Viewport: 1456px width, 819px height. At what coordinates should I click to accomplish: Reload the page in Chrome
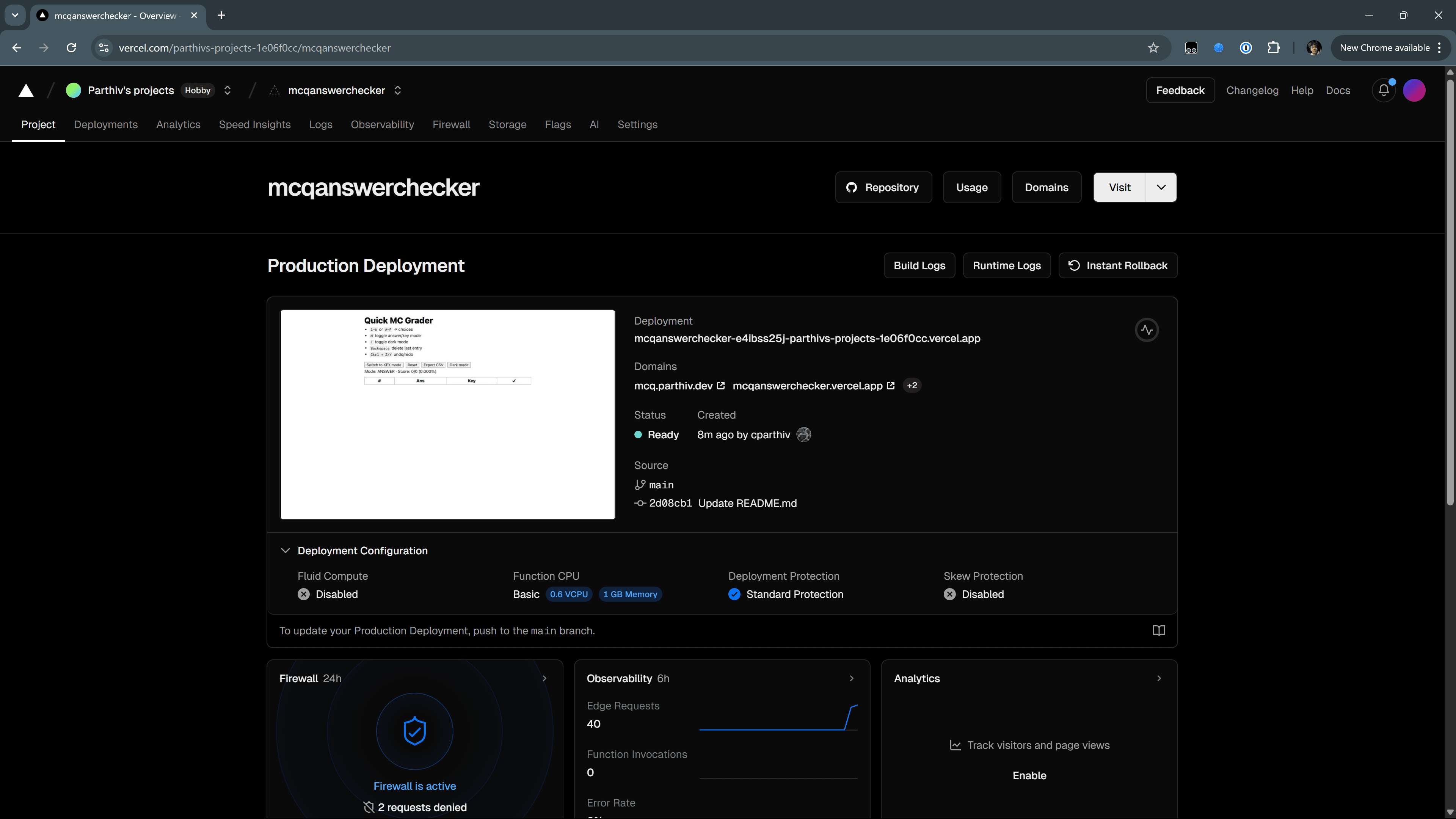(x=71, y=48)
